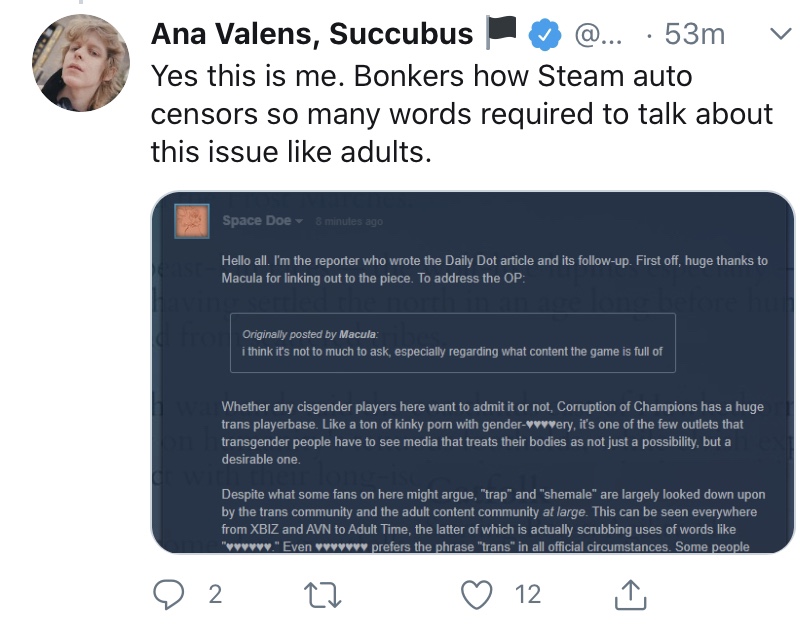This screenshot has height=630, width=806.
Task: Click the Originally posted by Macula quote box
Action: click(x=452, y=343)
